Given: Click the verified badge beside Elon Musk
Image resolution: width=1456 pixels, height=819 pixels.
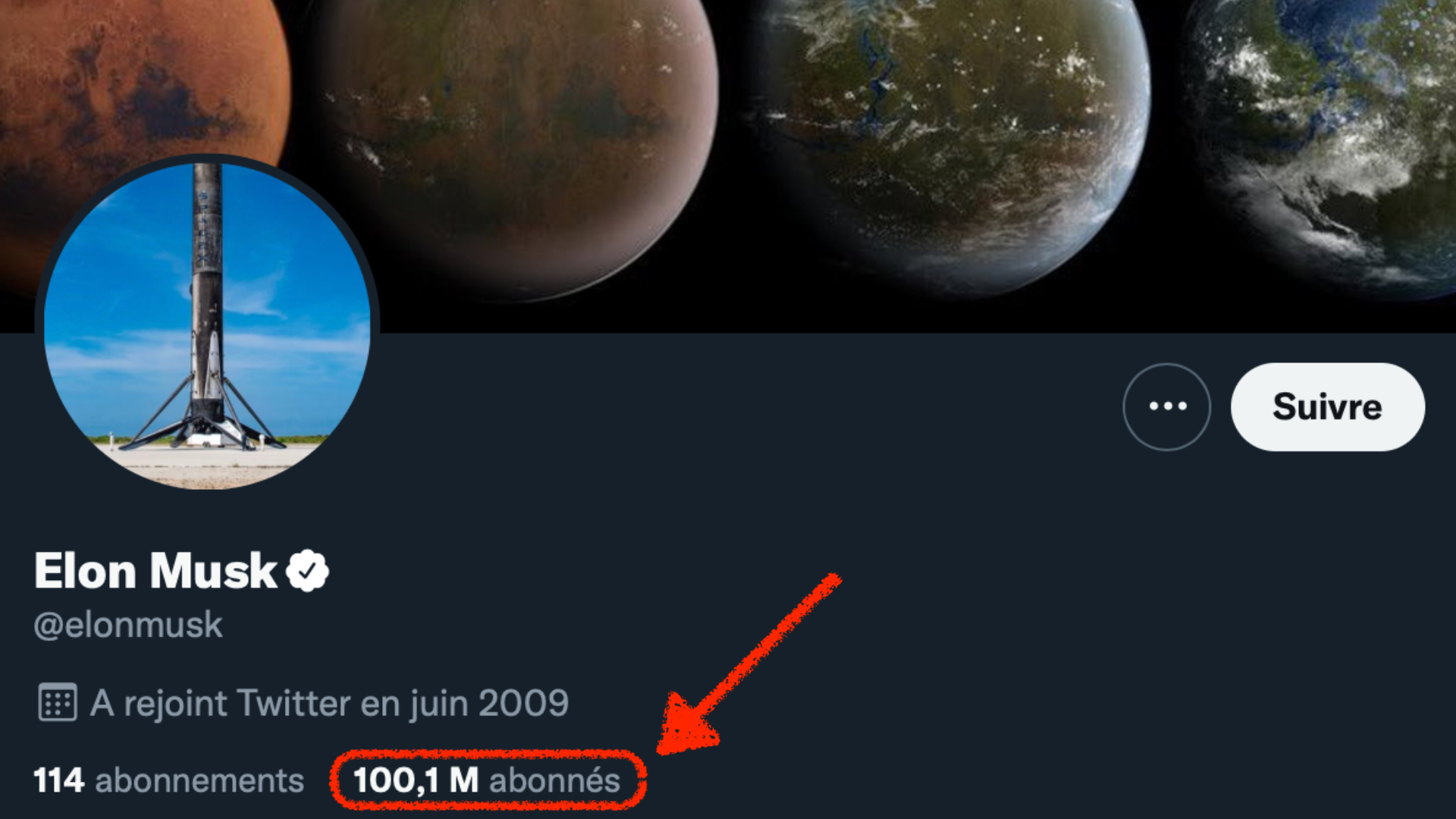Looking at the screenshot, I should tap(307, 571).
